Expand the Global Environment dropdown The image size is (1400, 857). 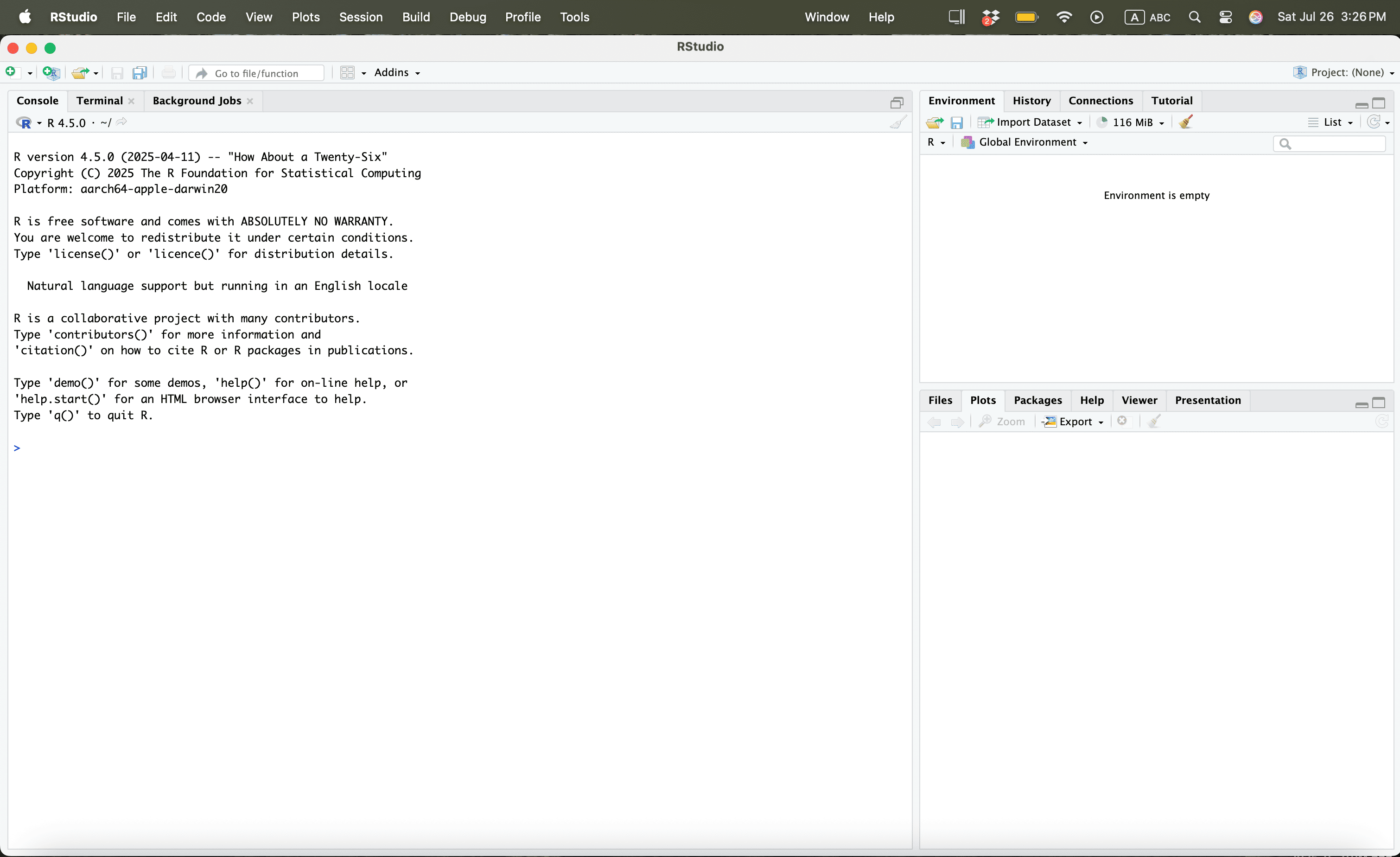click(x=1027, y=142)
